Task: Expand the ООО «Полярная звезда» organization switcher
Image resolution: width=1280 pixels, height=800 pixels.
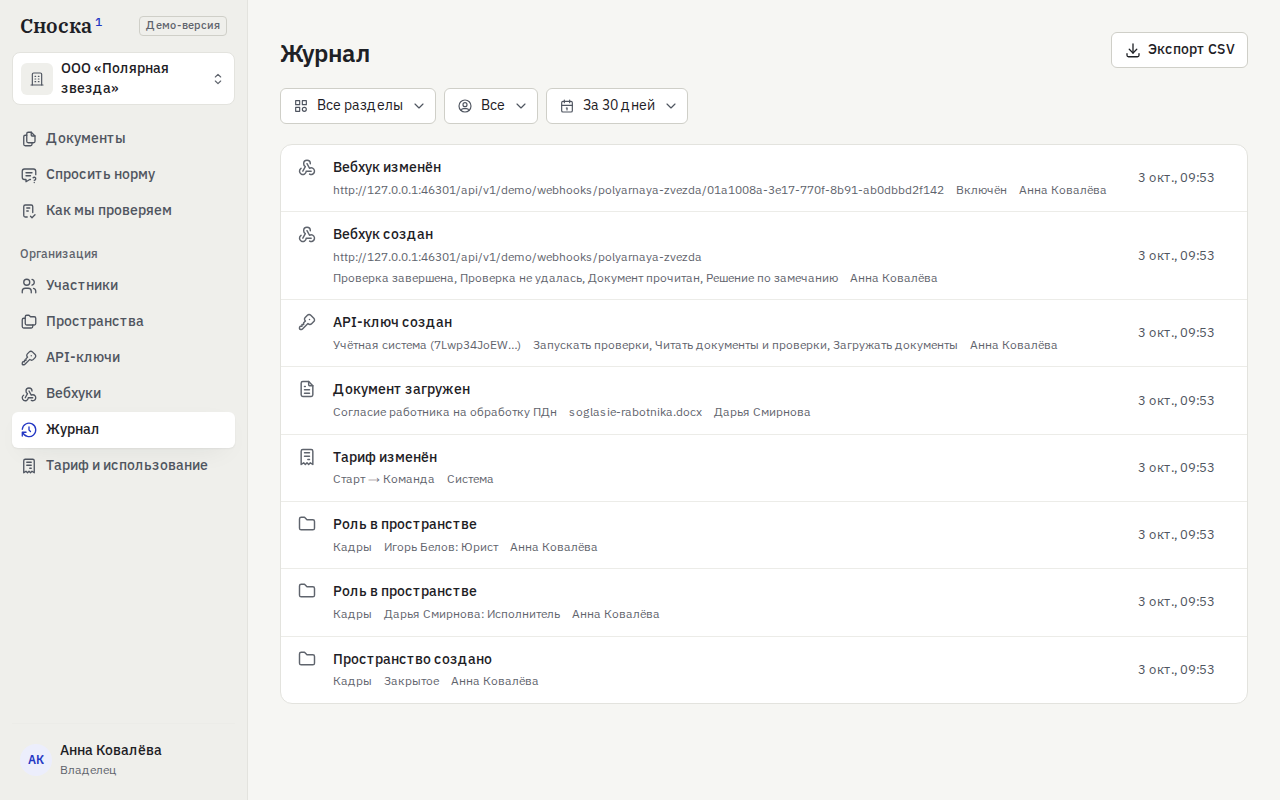Action: point(123,79)
